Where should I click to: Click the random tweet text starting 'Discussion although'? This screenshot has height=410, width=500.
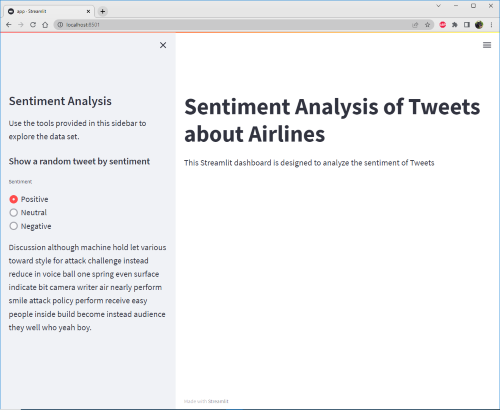[x=87, y=287]
